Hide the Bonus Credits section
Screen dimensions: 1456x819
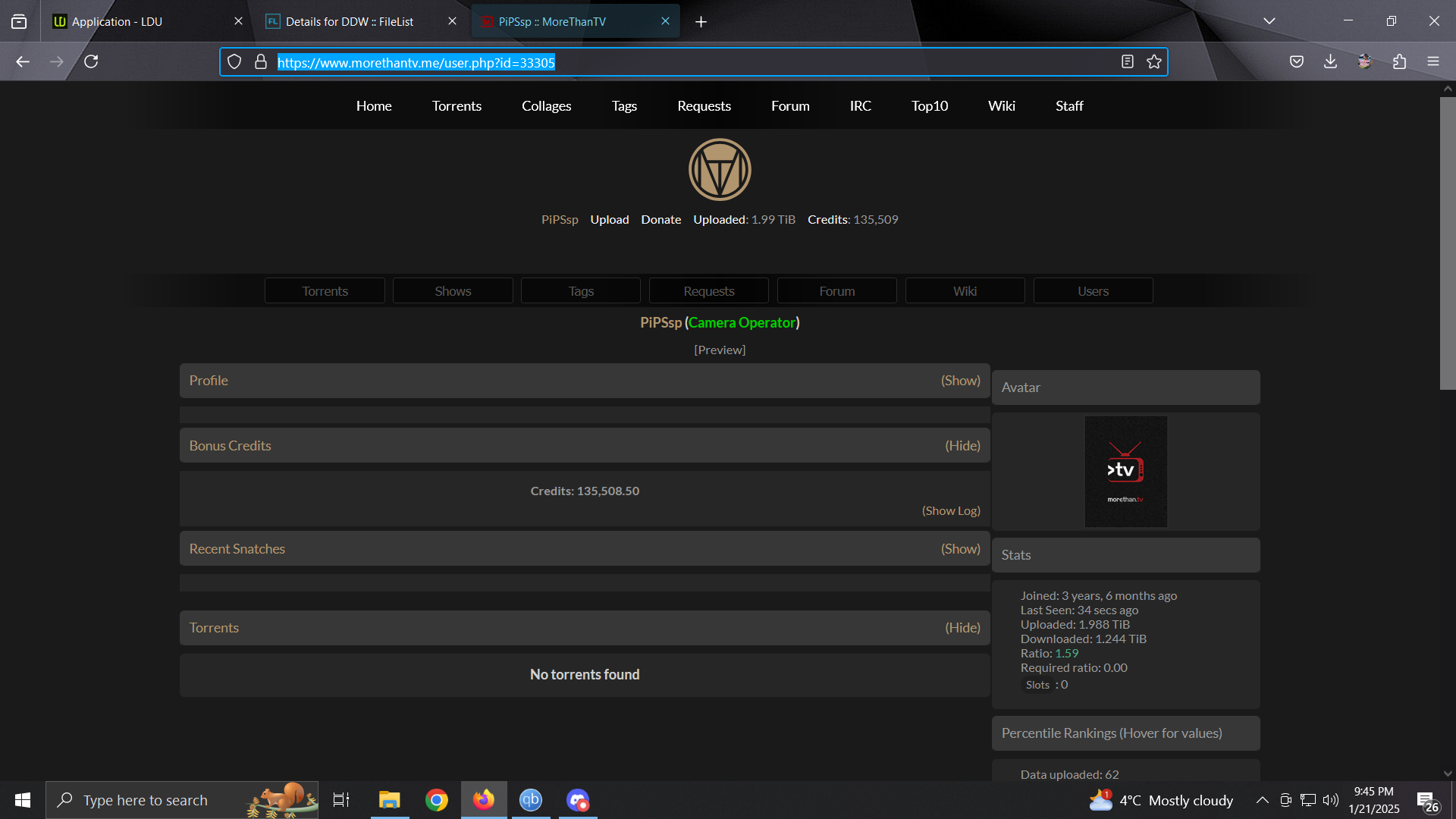[x=962, y=446]
